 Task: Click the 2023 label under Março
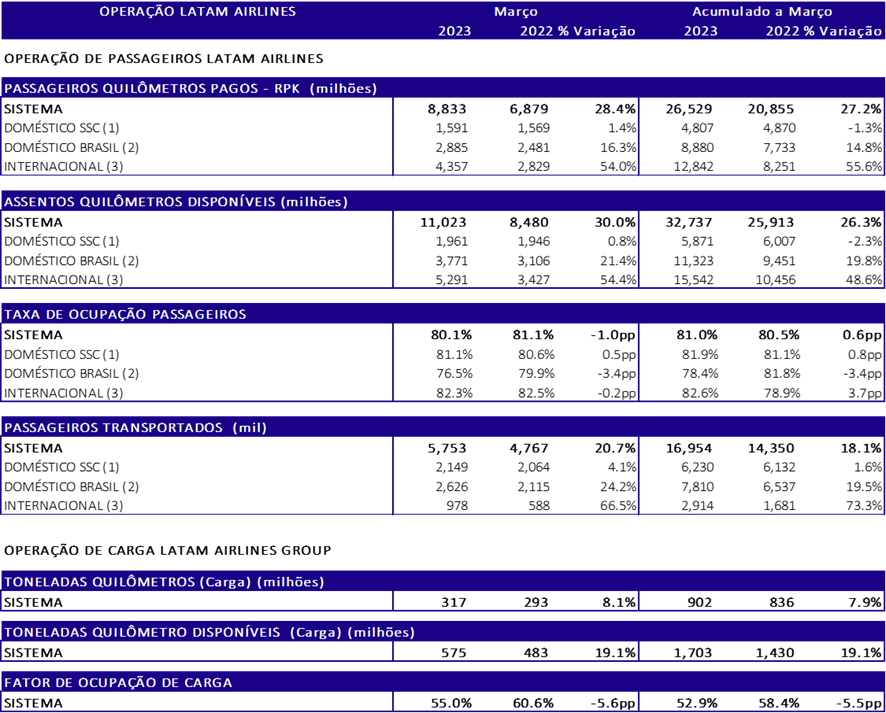[454, 31]
